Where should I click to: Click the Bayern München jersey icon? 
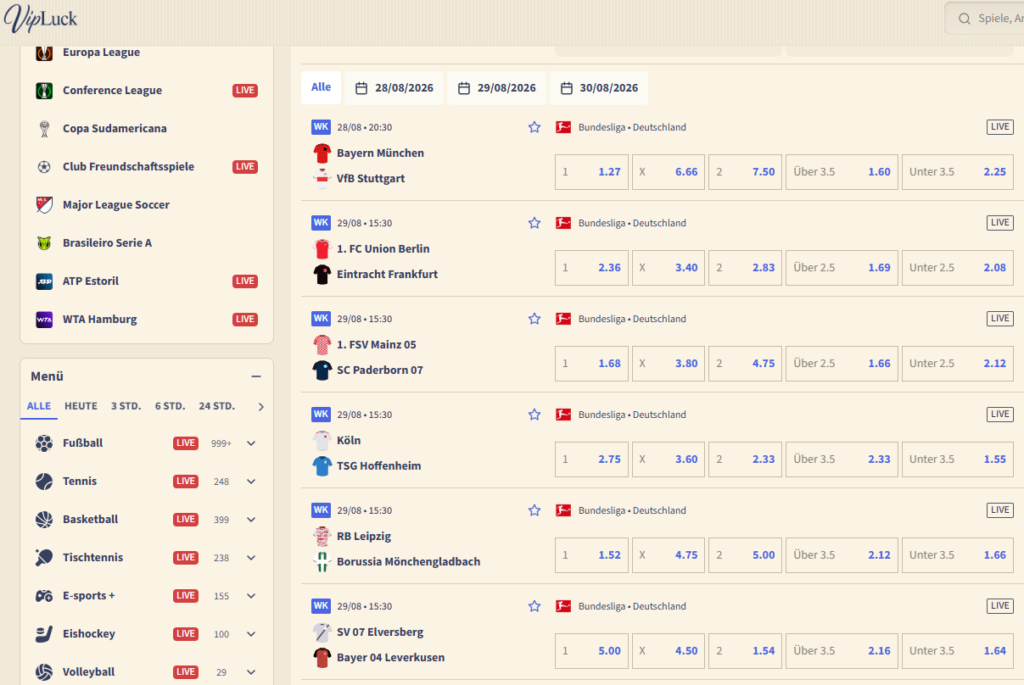point(322,153)
